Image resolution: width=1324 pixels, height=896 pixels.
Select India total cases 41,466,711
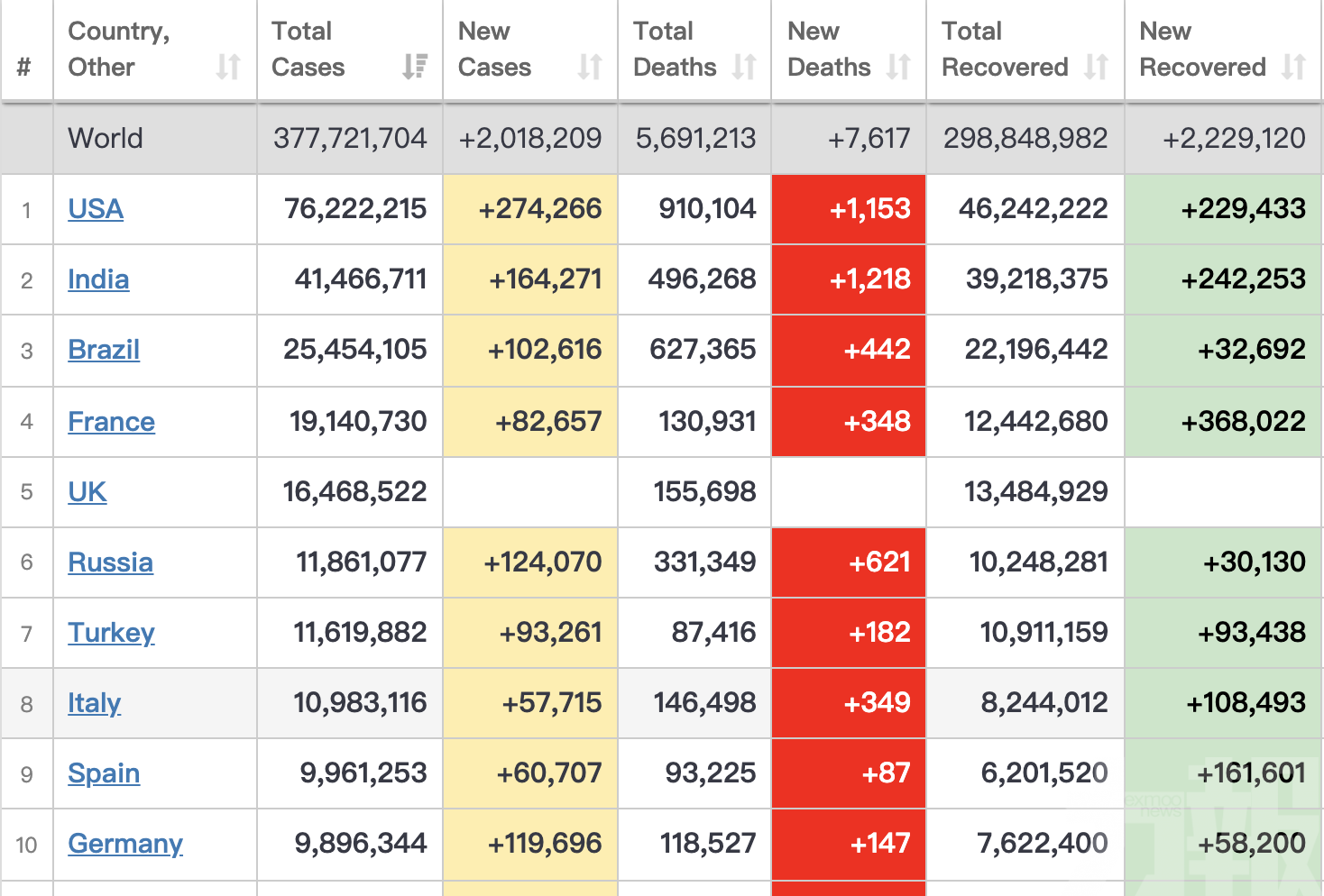coord(361,279)
